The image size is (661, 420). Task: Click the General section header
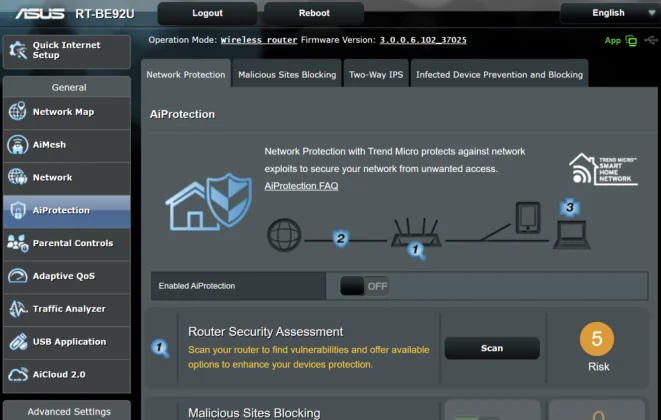pyautogui.click(x=67, y=87)
